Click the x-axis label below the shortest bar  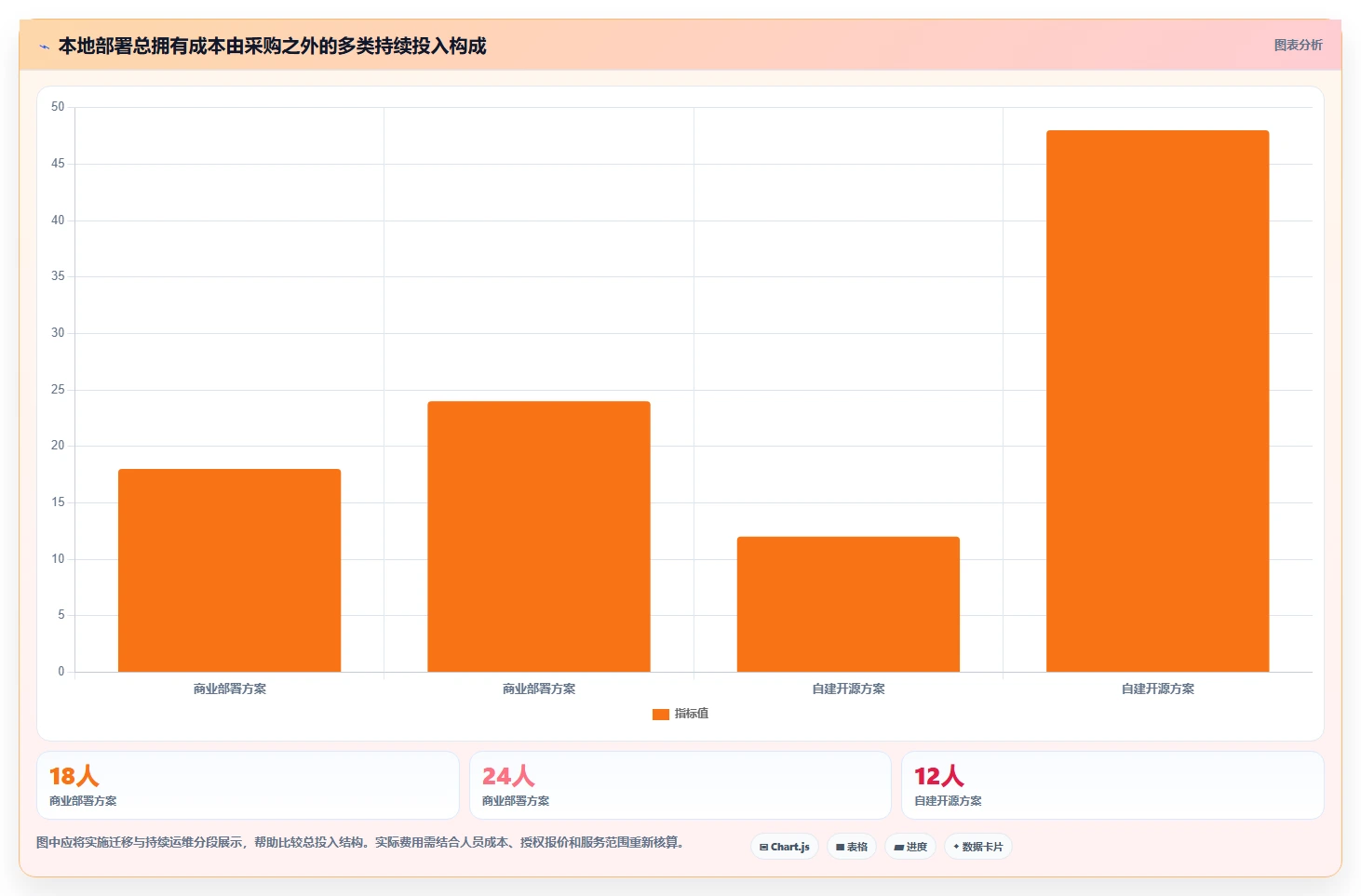point(848,689)
